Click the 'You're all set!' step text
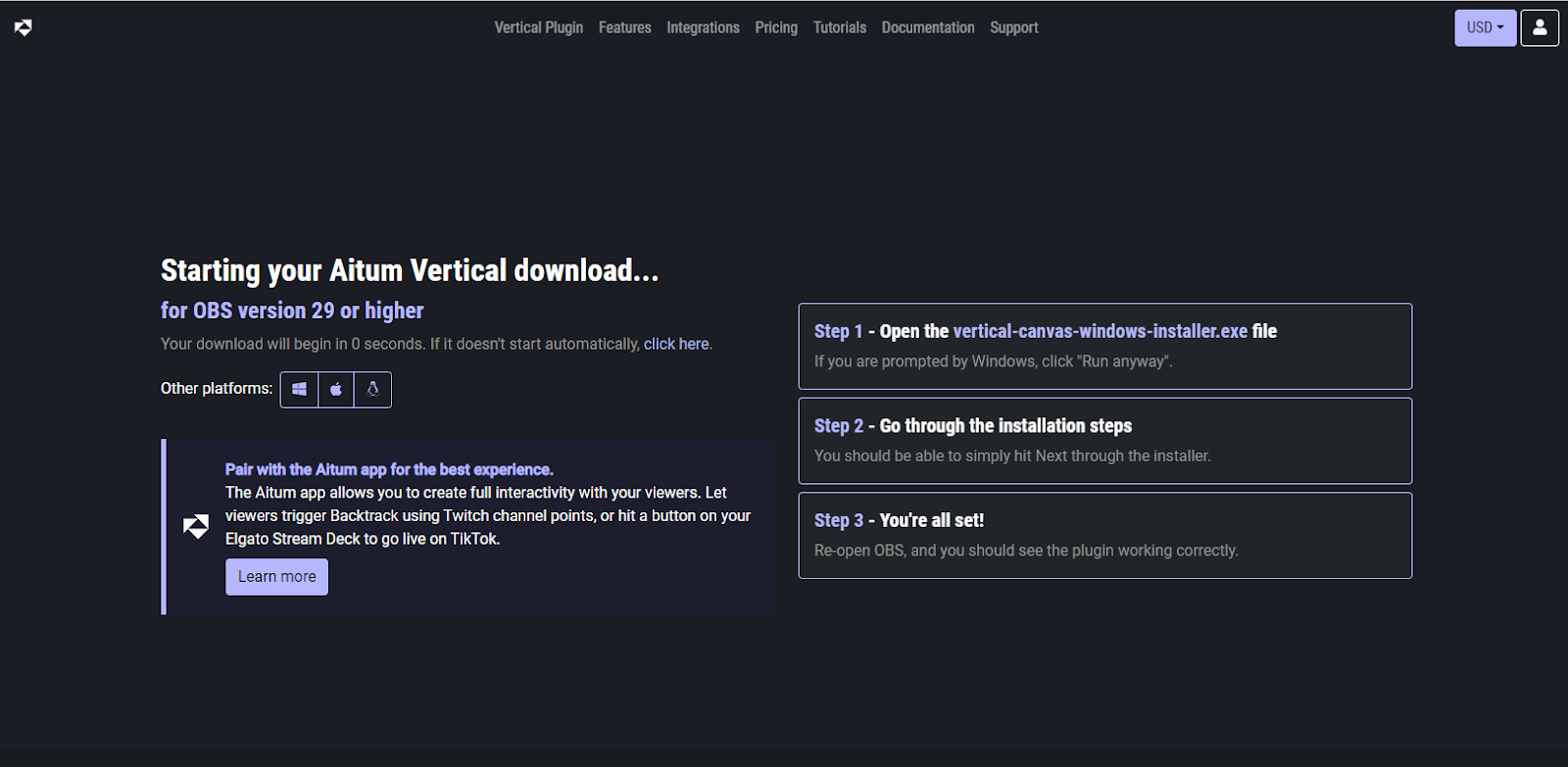1568x767 pixels. pyautogui.click(x=932, y=520)
